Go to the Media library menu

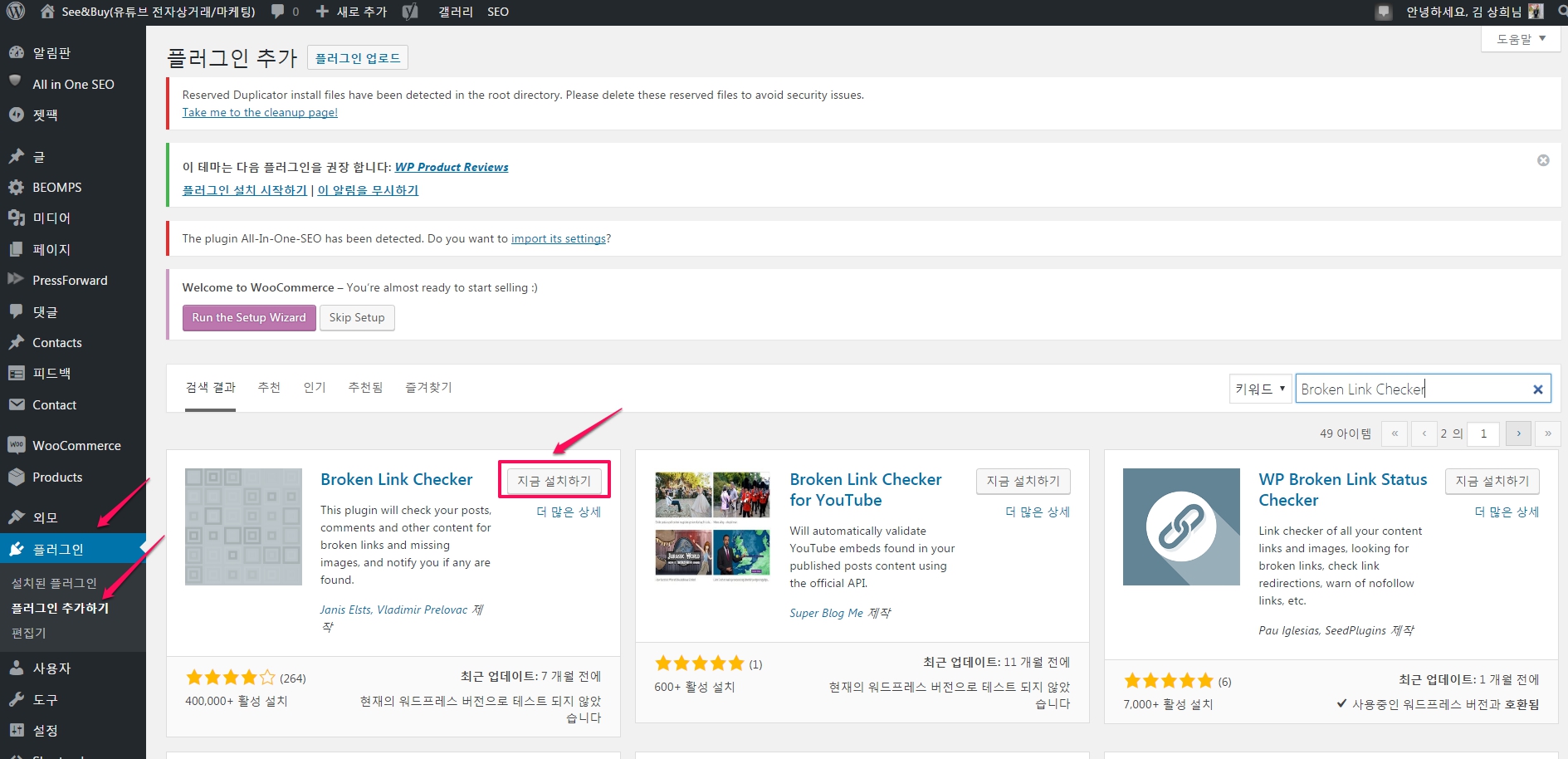pos(51,218)
